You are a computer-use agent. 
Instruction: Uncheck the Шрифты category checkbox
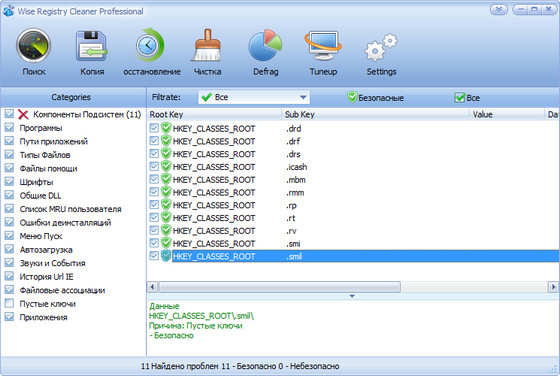9,182
